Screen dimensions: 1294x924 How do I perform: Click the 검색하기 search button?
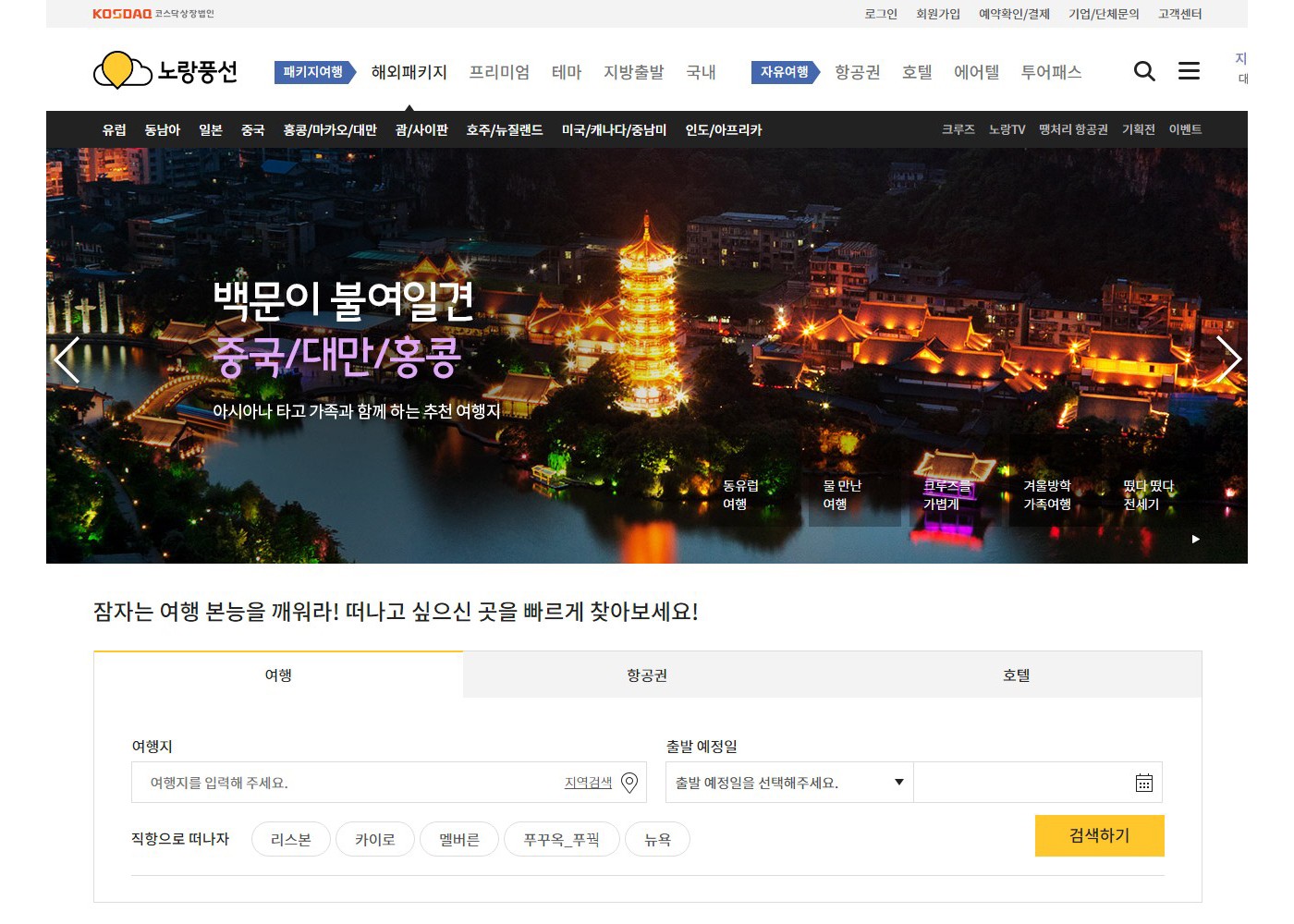click(1099, 835)
